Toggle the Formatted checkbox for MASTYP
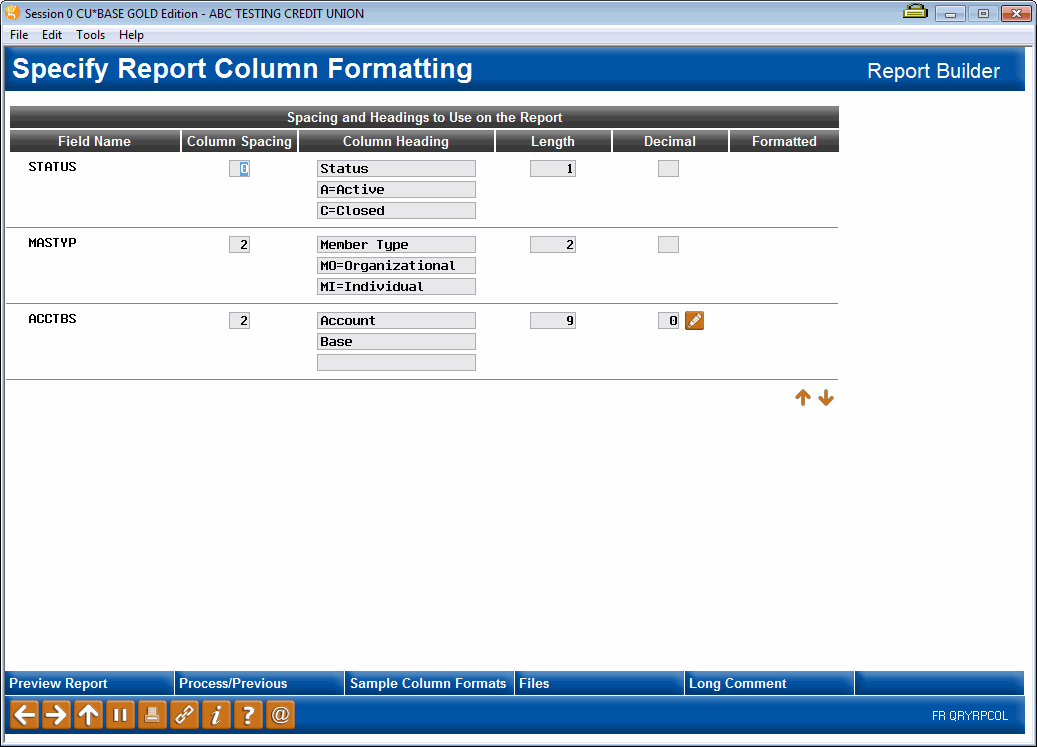The width and height of the screenshot is (1037, 747). 667,244
